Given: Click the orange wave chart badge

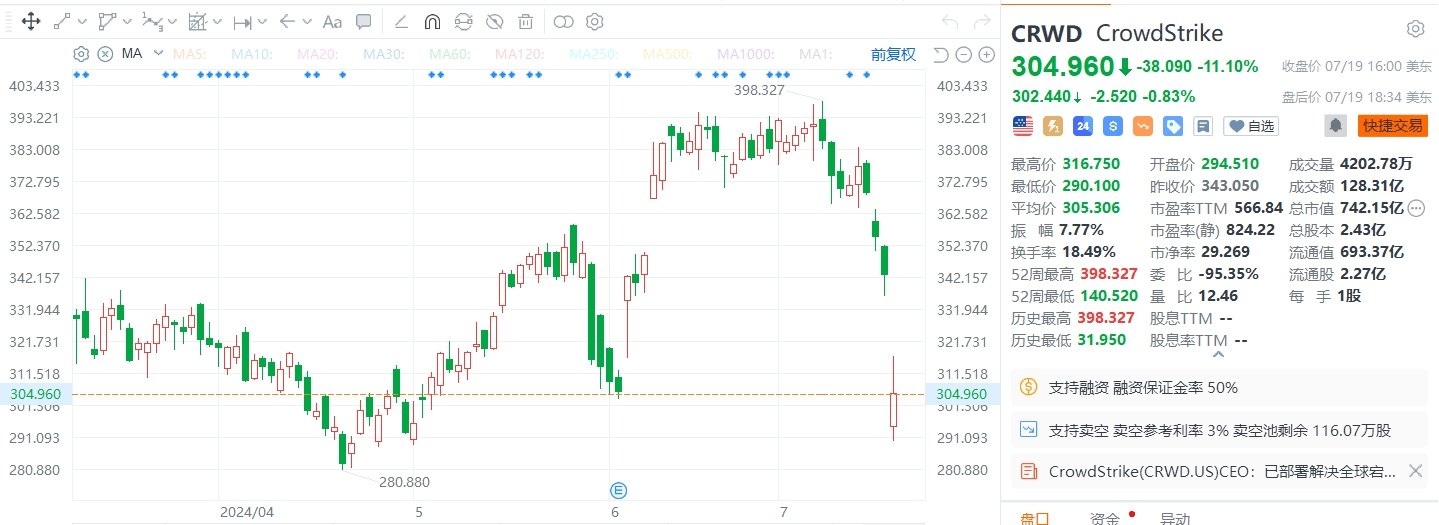Looking at the screenshot, I should point(1143,126).
